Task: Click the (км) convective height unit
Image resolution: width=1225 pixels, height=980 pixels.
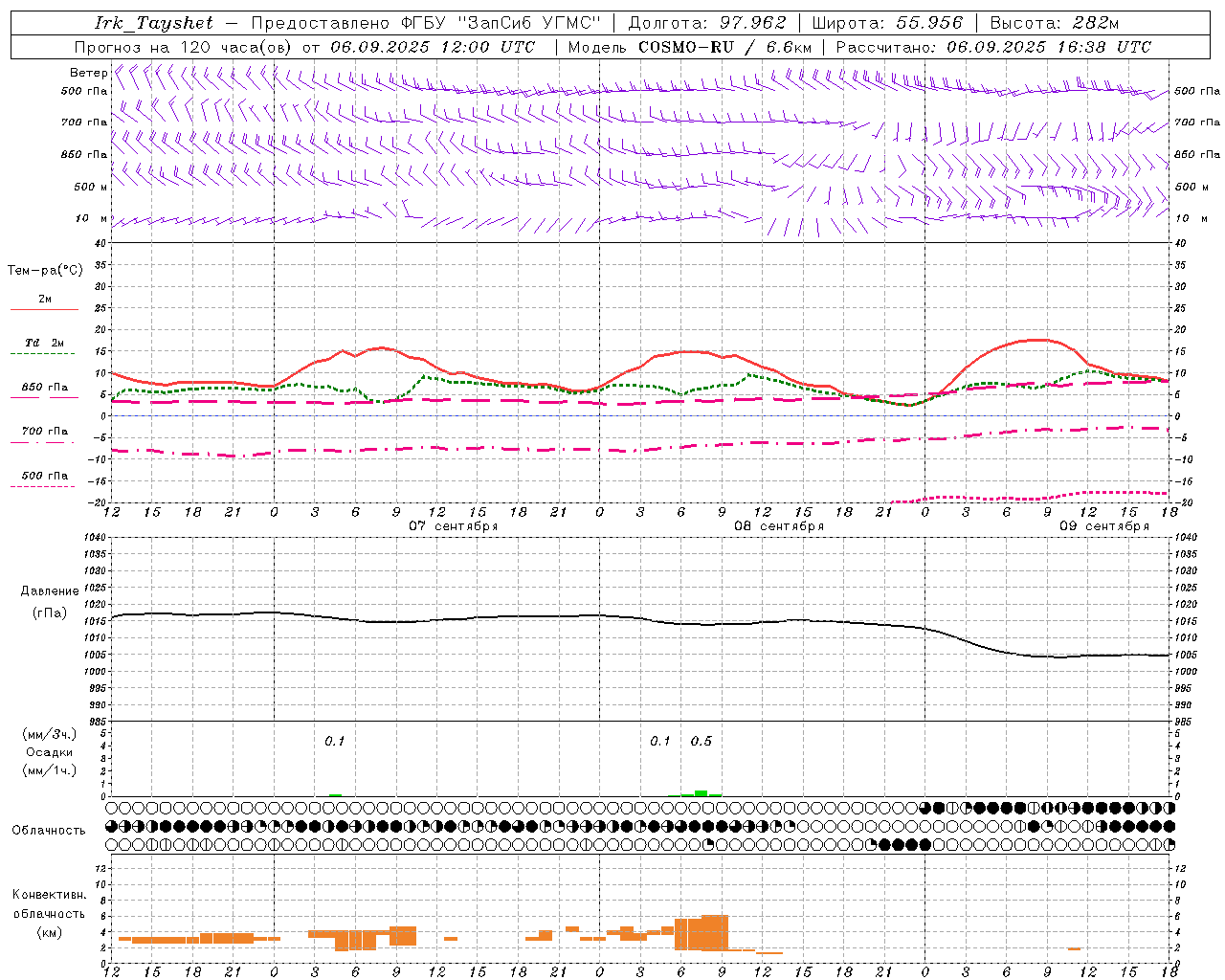Action: pos(49,932)
